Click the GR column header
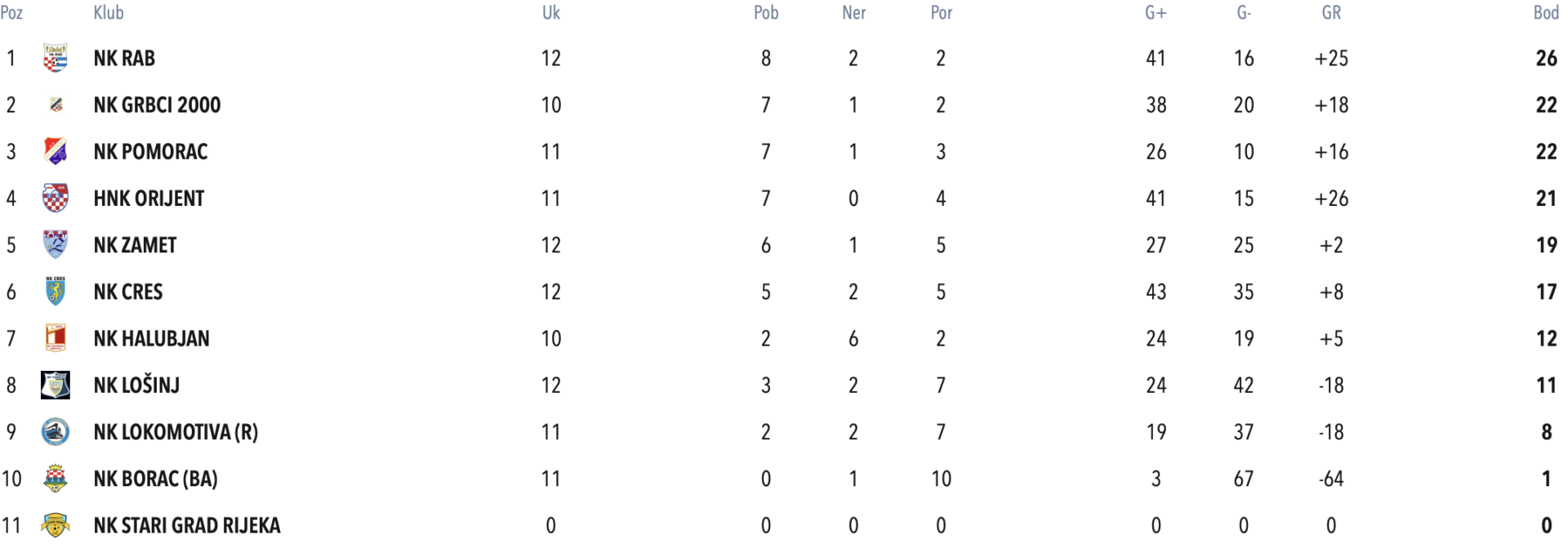1568x549 pixels. [x=1331, y=12]
